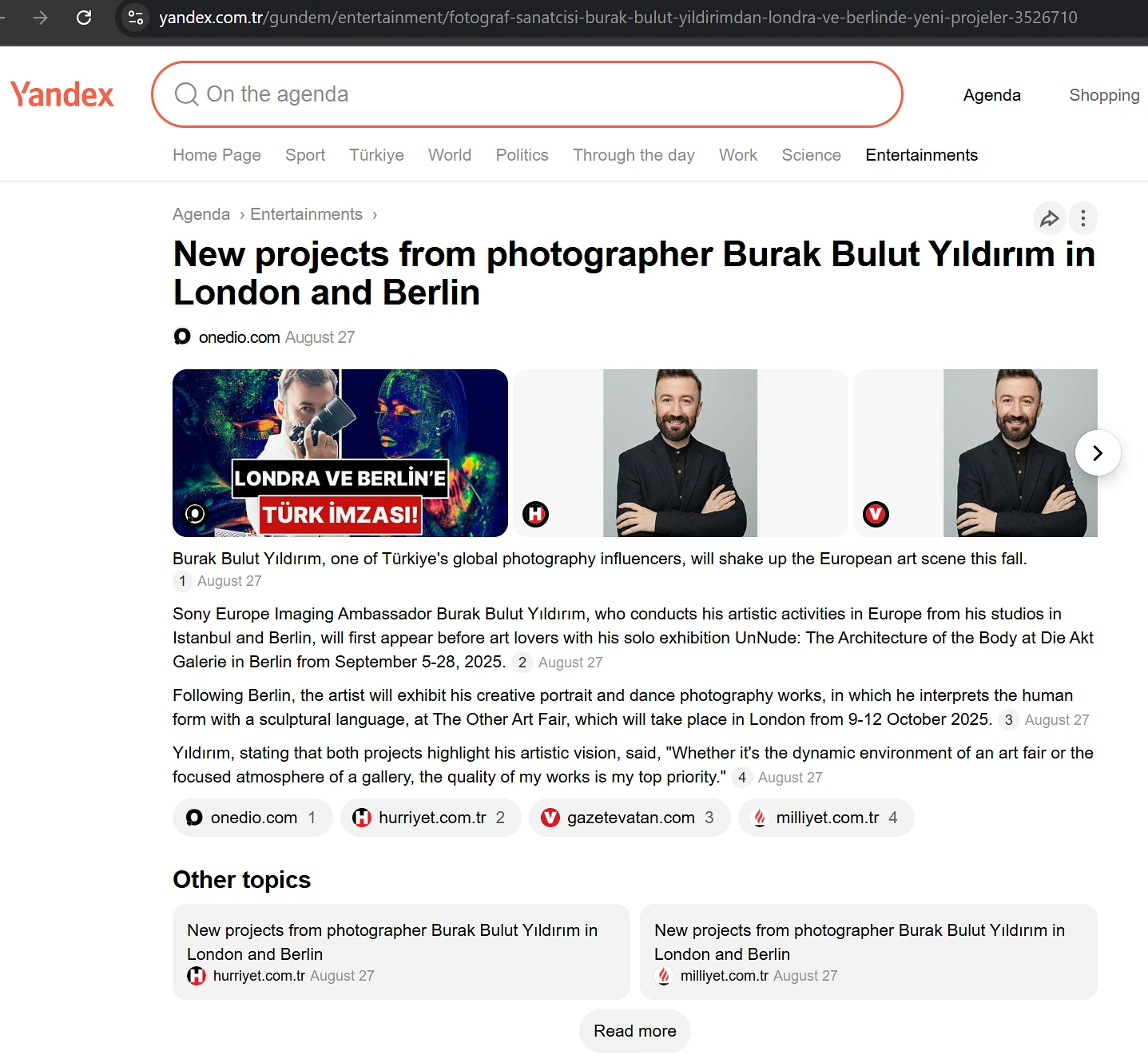Select the Sport category tab

305,155
